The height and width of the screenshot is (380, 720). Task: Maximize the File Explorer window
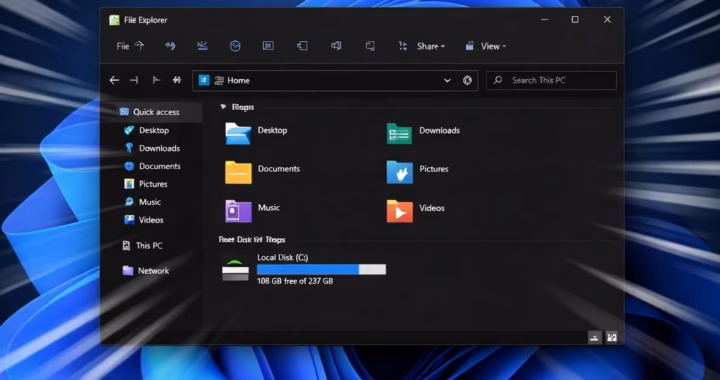tap(575, 20)
